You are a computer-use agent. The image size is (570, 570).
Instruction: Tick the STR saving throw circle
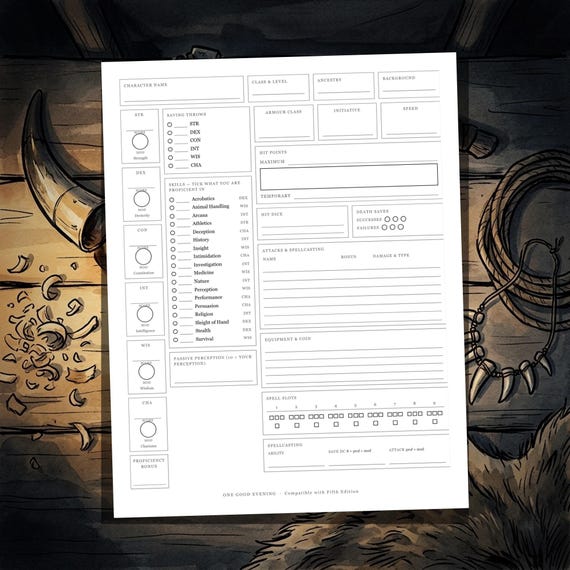click(x=169, y=125)
